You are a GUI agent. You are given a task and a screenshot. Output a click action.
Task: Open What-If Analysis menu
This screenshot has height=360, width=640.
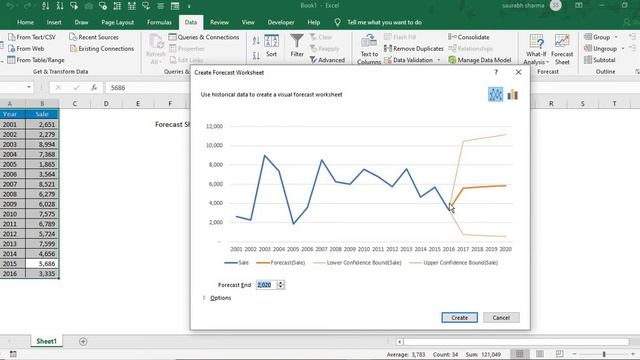[536, 49]
